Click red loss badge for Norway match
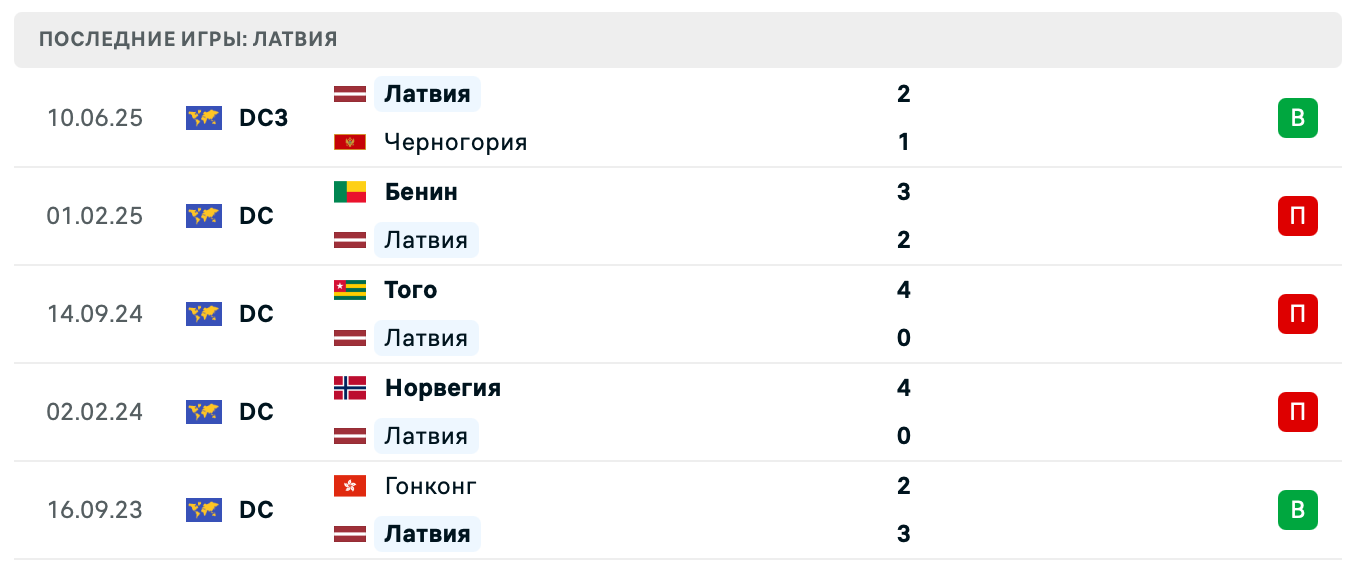Image resolution: width=1356 pixels, height=574 pixels. [1297, 412]
